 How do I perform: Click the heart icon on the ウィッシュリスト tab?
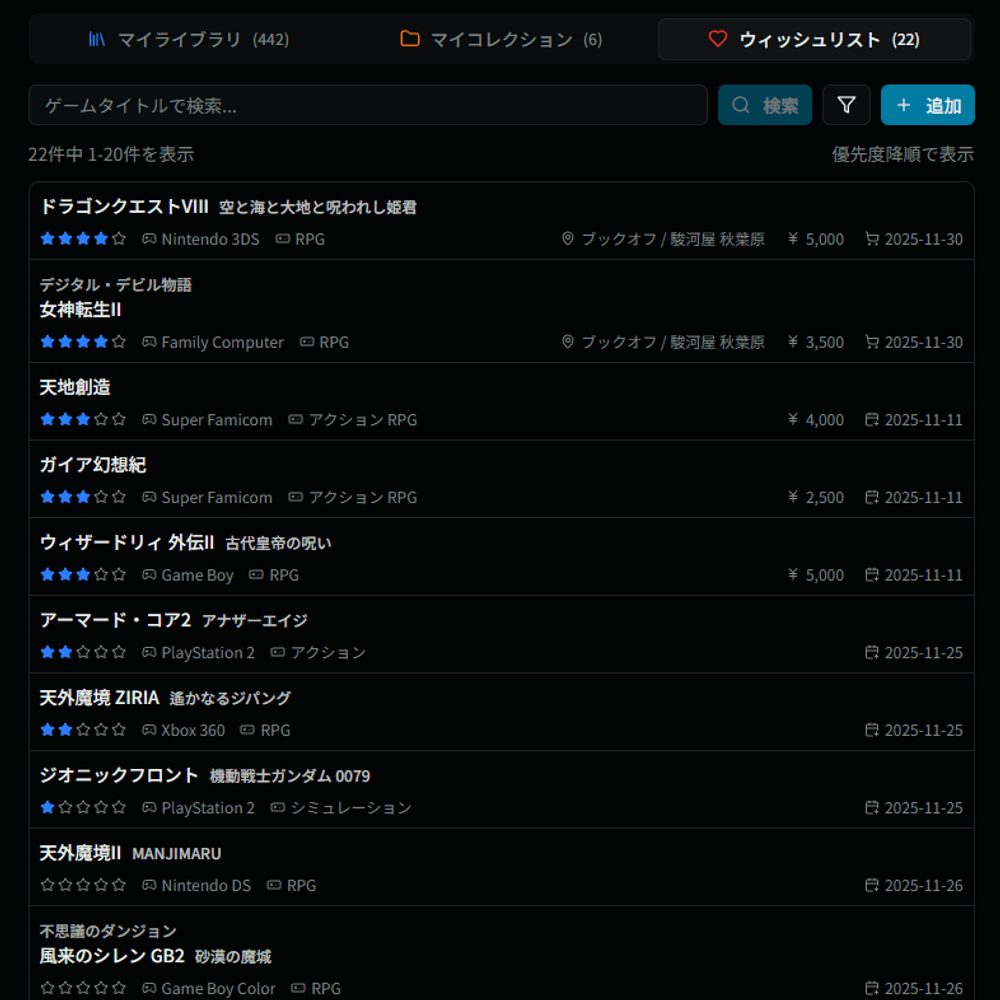(x=717, y=39)
